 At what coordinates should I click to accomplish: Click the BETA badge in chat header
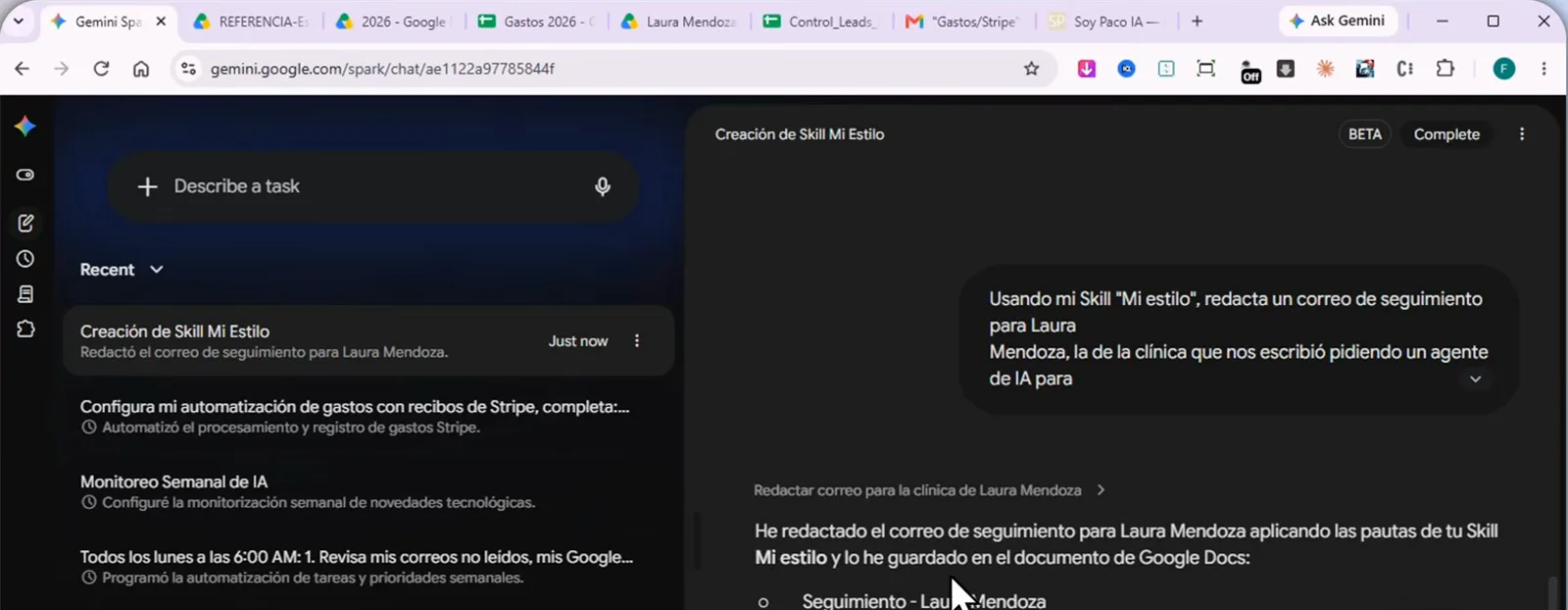tap(1364, 134)
